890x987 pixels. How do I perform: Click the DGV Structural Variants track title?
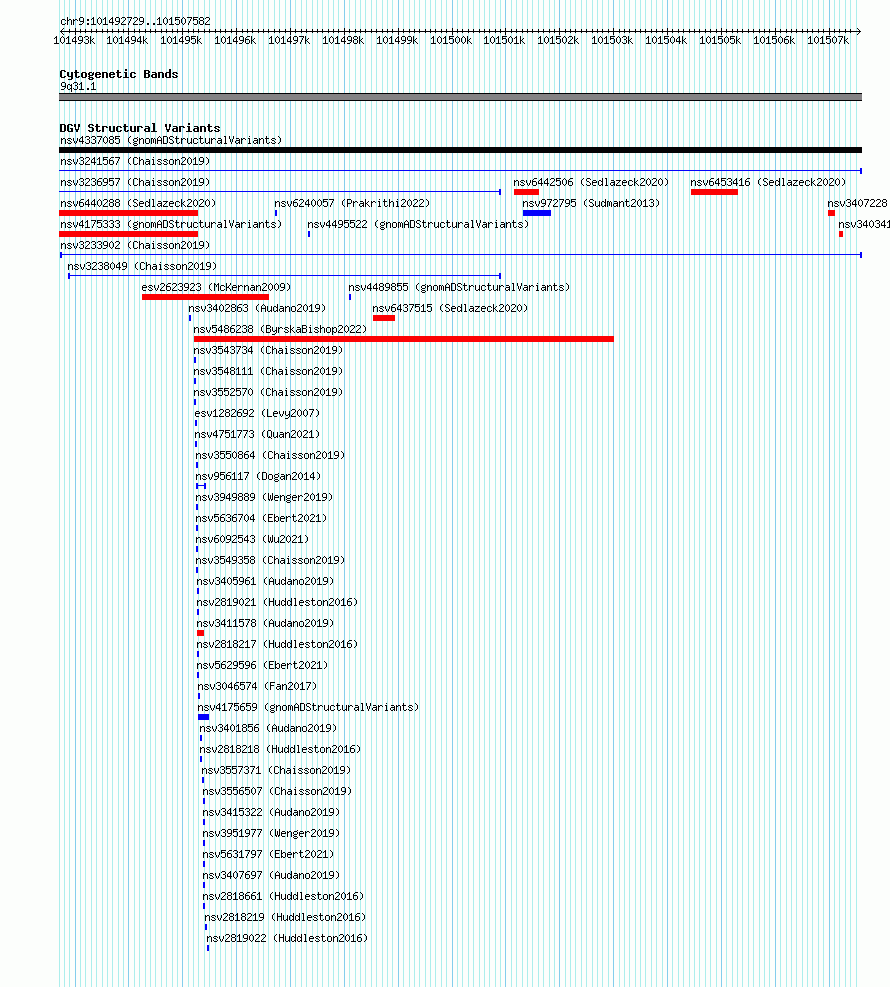click(x=140, y=128)
